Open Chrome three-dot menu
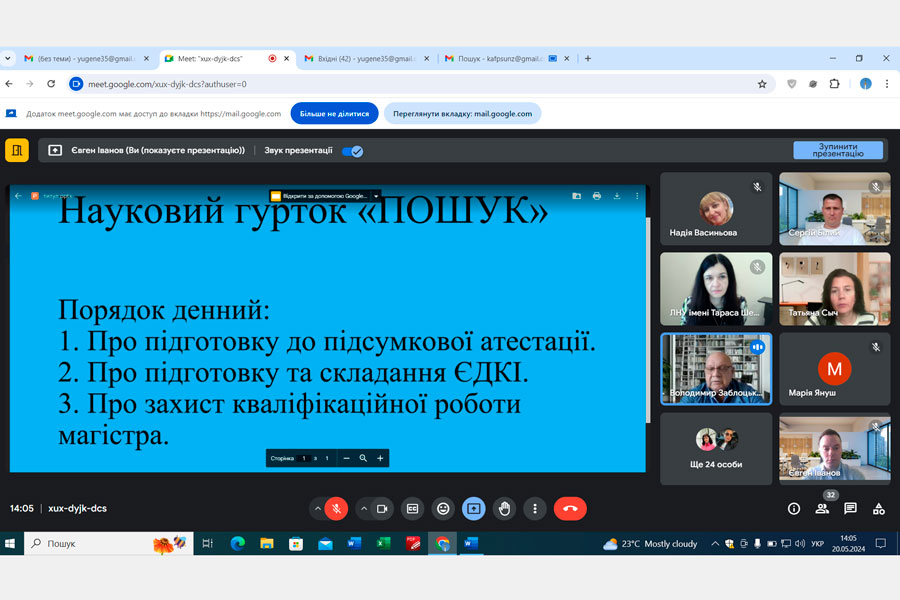The image size is (900, 600). (x=887, y=84)
